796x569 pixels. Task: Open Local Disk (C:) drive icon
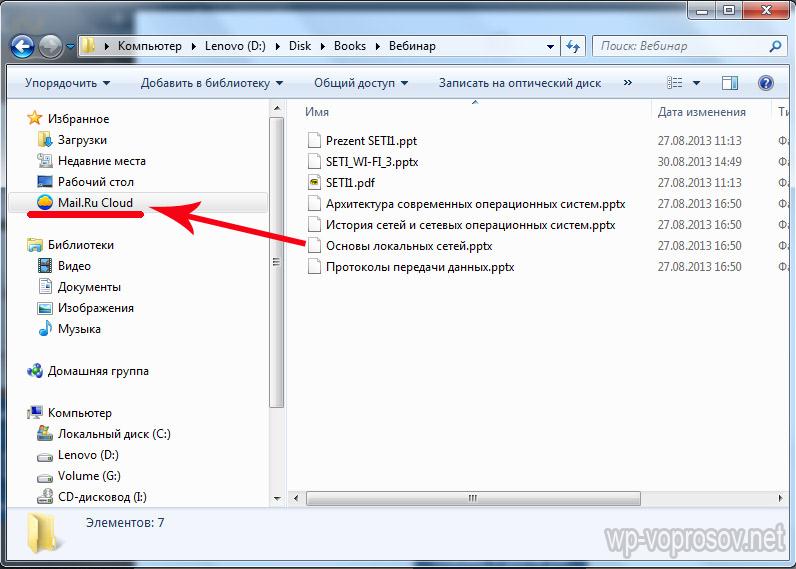[45, 434]
